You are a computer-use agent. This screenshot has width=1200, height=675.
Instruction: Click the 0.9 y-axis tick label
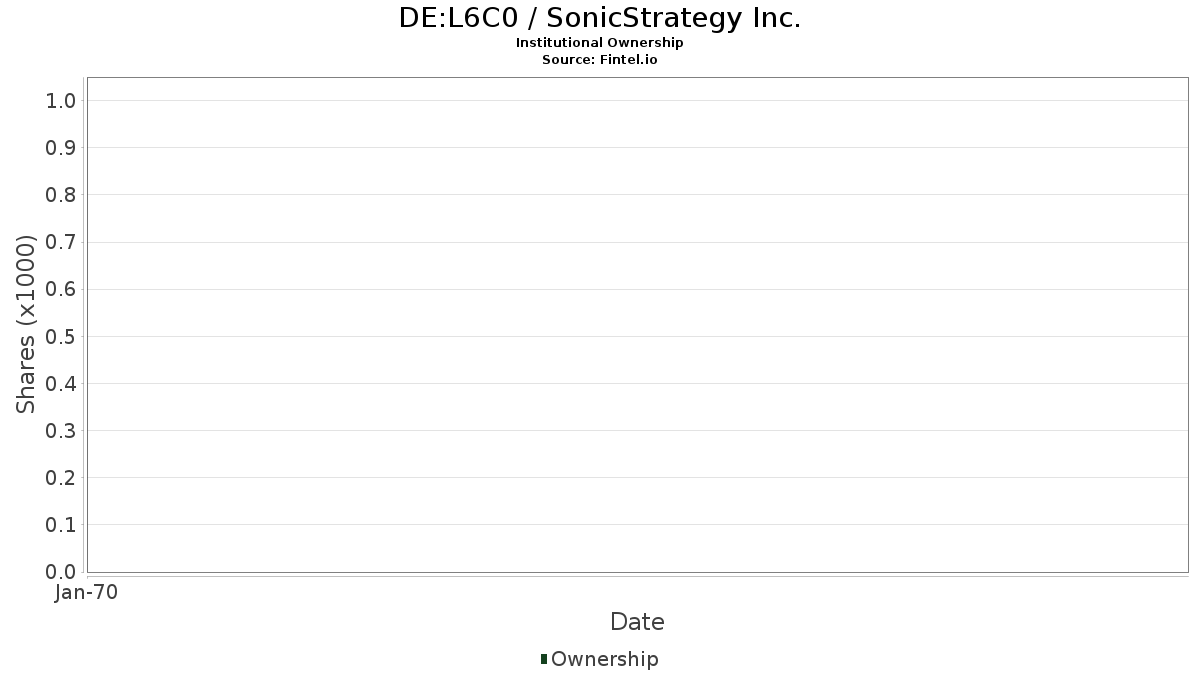click(x=61, y=148)
